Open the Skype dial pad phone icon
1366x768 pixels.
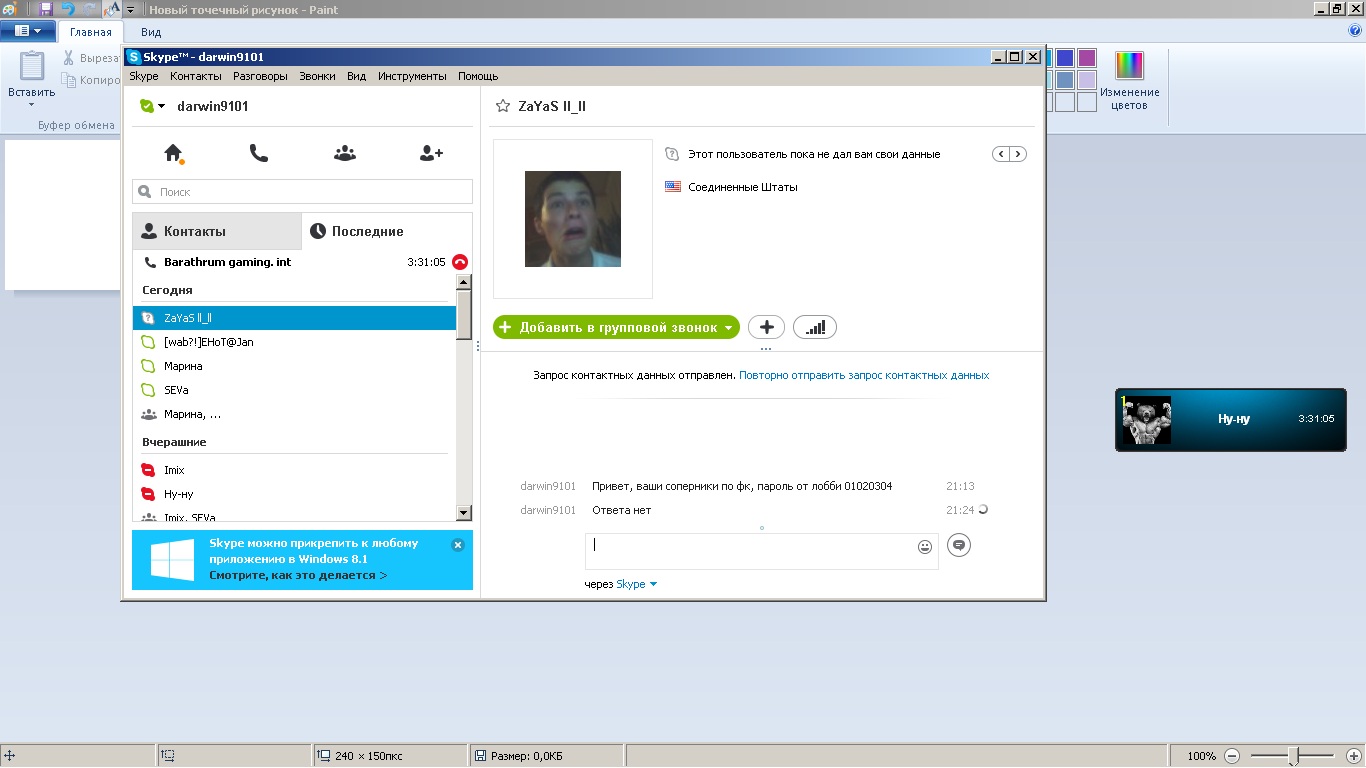(x=259, y=153)
